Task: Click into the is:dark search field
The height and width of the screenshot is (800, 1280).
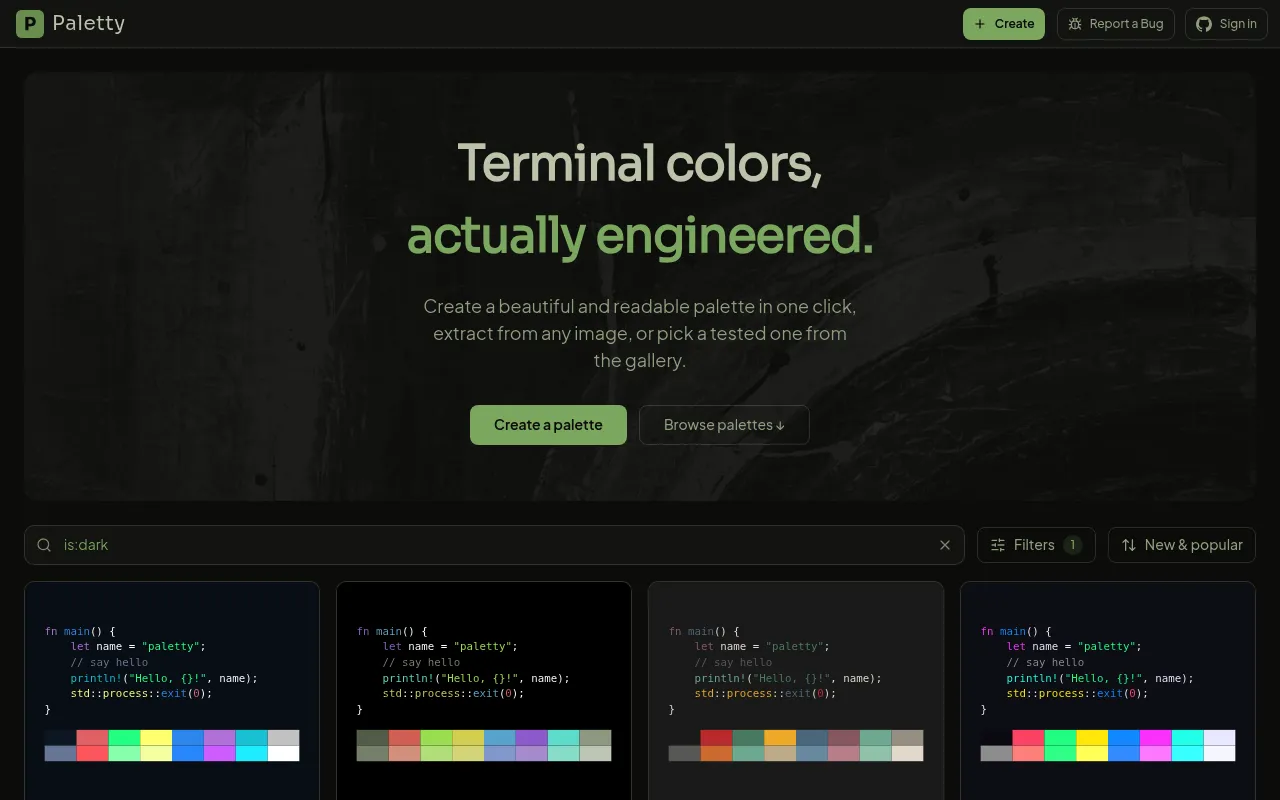Action: coord(494,545)
